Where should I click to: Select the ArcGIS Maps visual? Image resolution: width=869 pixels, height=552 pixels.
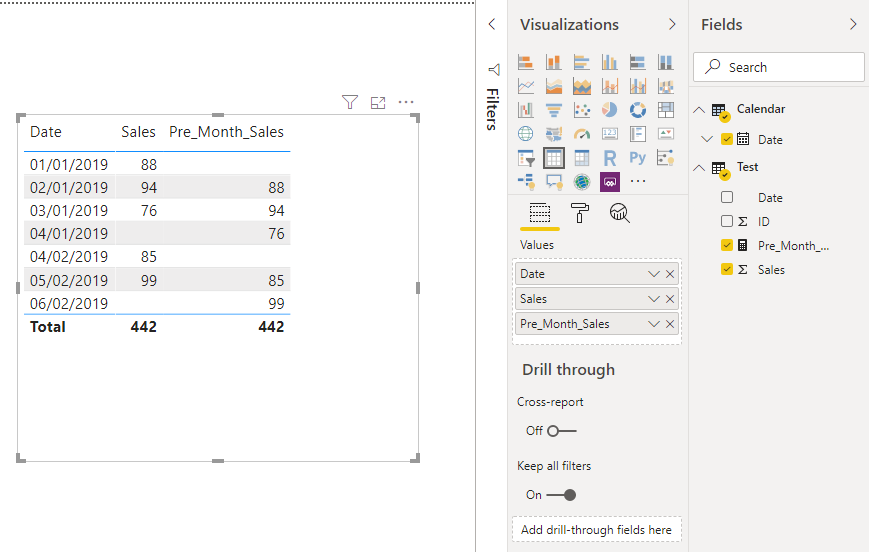click(581, 181)
